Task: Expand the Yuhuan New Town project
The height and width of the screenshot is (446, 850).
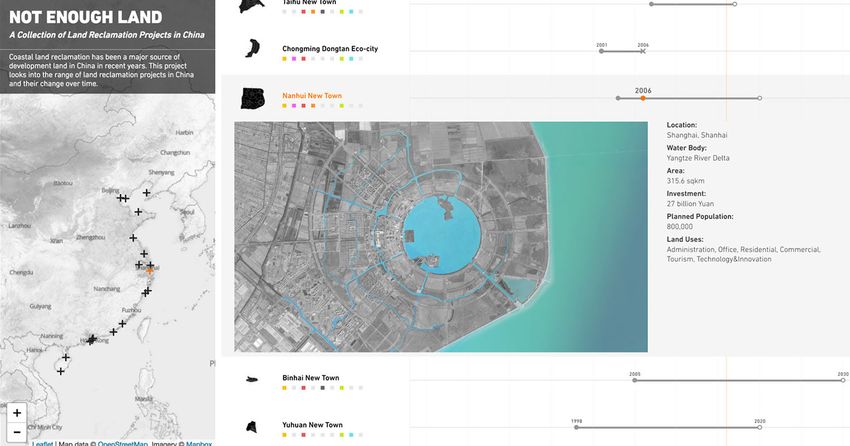Action: (312, 425)
